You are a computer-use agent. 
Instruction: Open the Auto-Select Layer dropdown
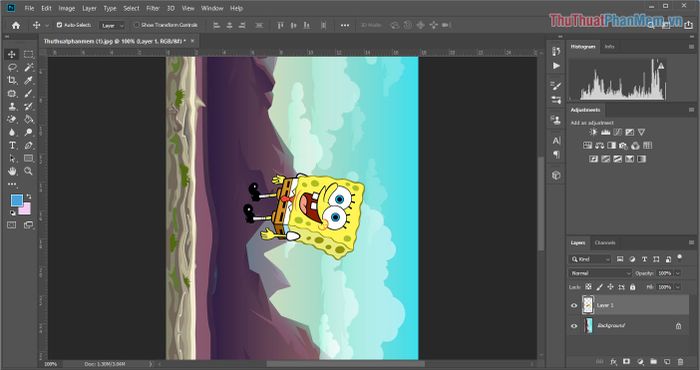coord(112,25)
